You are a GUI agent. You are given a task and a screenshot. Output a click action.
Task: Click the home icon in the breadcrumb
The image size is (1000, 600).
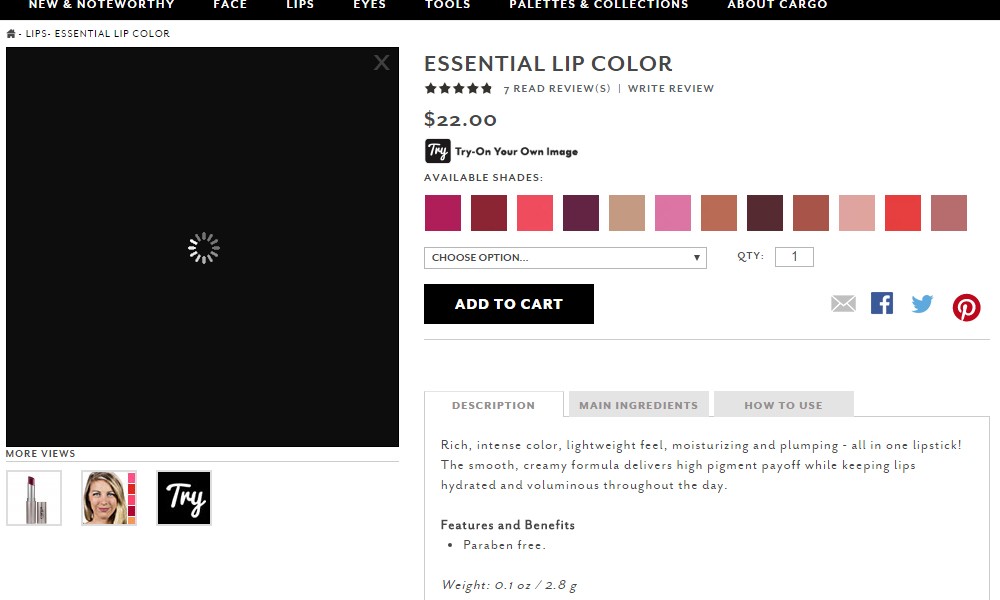[x=11, y=34]
